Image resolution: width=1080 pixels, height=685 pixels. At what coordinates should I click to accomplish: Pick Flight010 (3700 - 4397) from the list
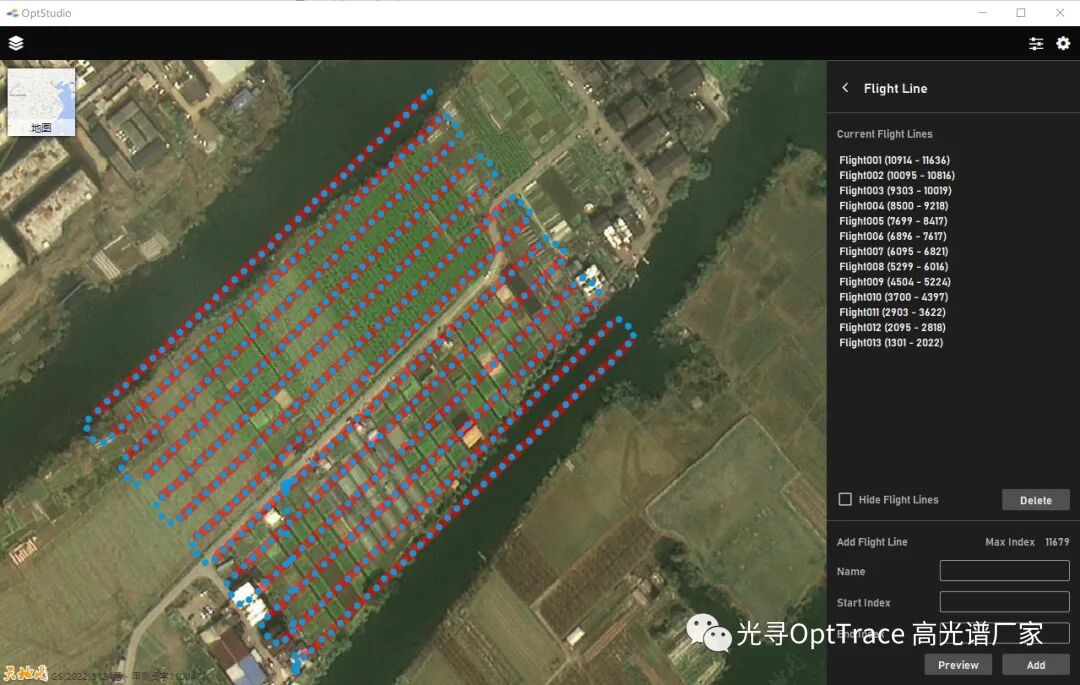(x=893, y=297)
